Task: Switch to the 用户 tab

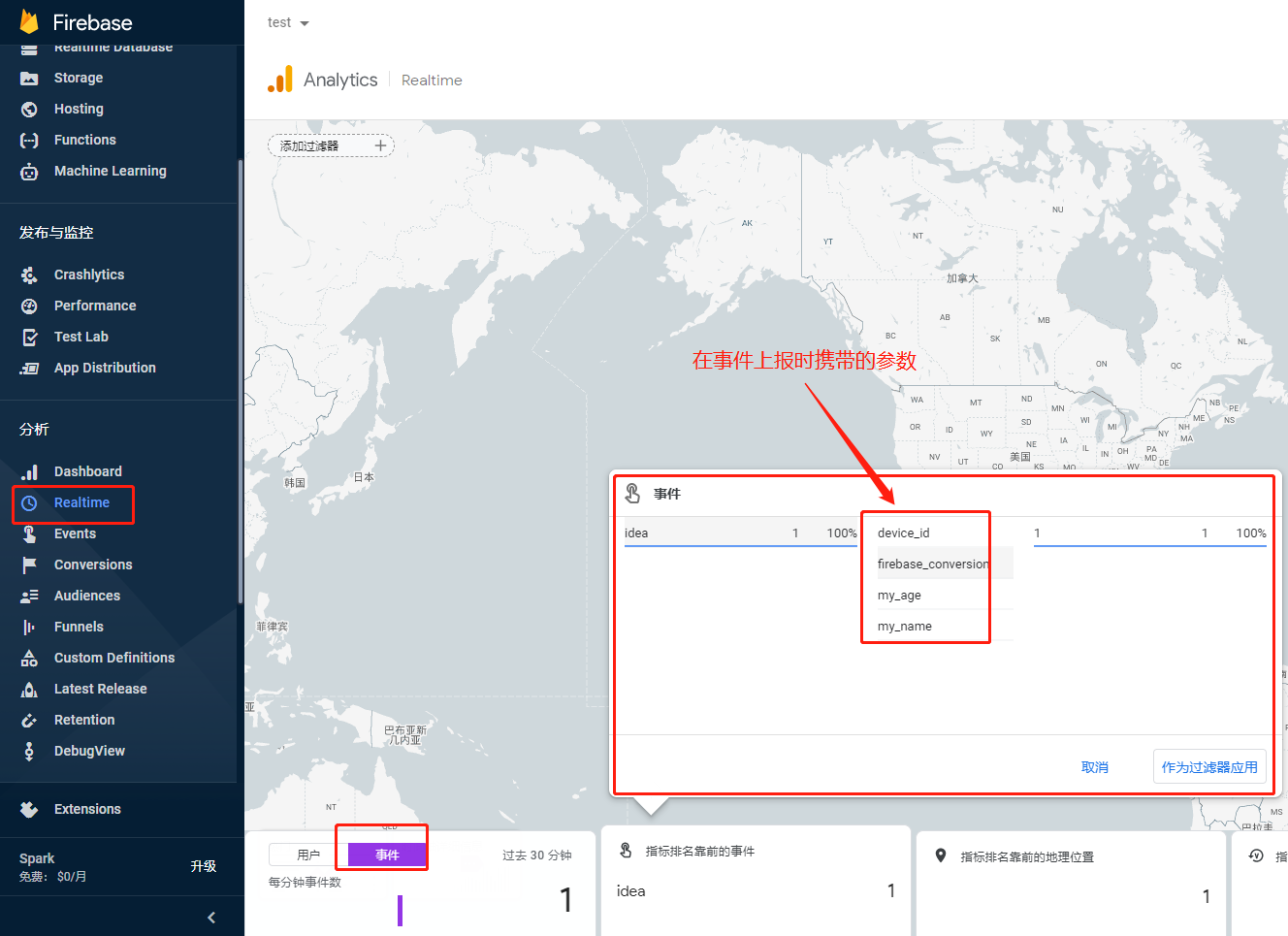Action: click(x=308, y=855)
